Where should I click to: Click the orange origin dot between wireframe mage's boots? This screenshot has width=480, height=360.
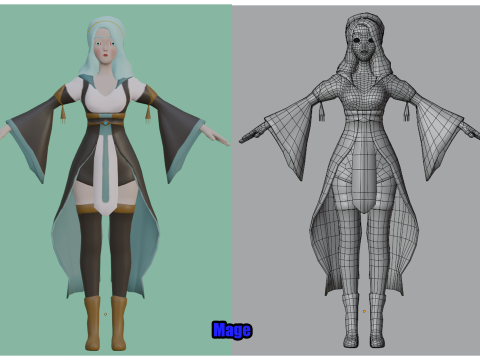click(364, 311)
